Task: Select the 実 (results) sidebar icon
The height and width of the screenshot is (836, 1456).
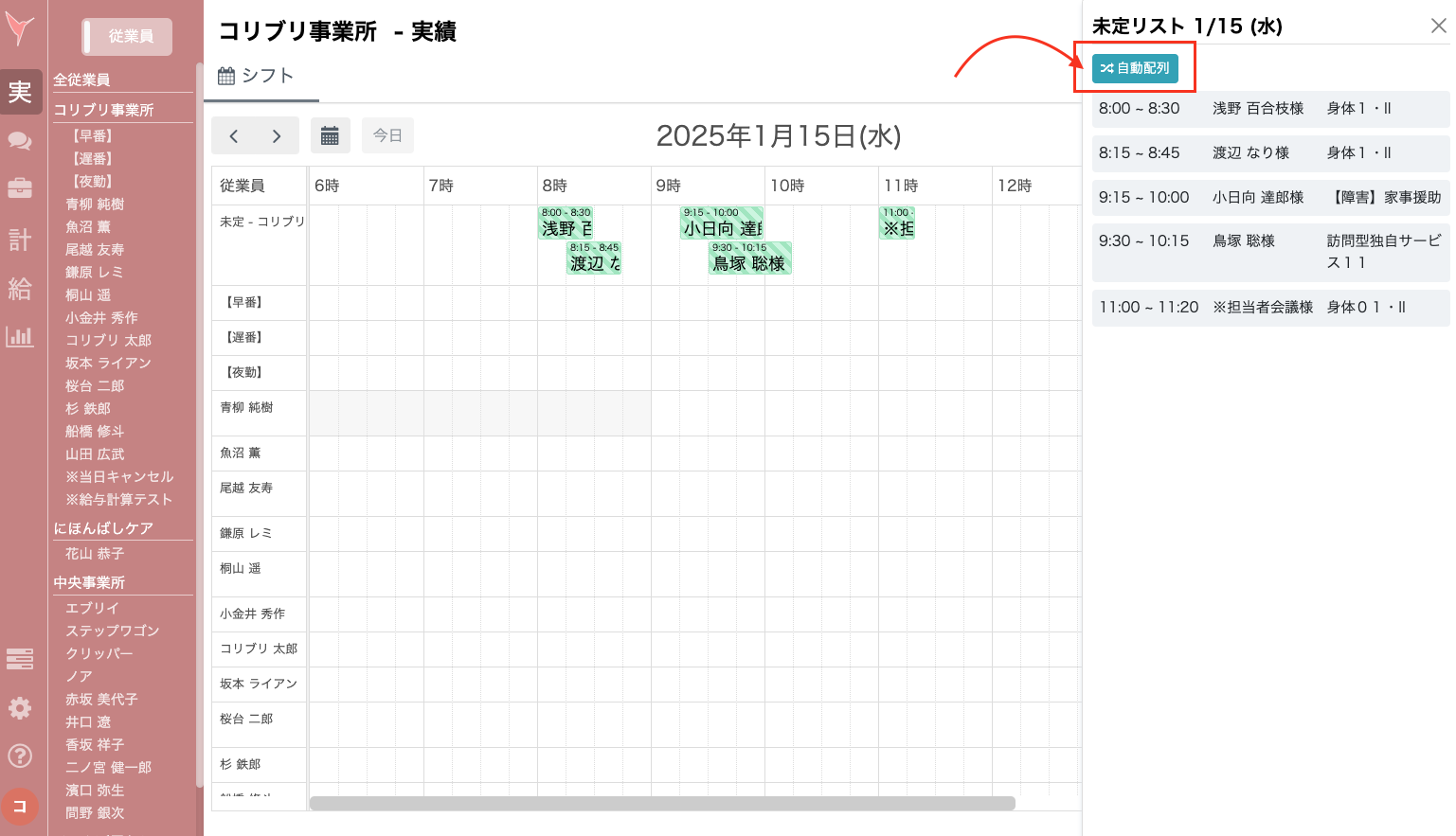Action: tap(20, 91)
